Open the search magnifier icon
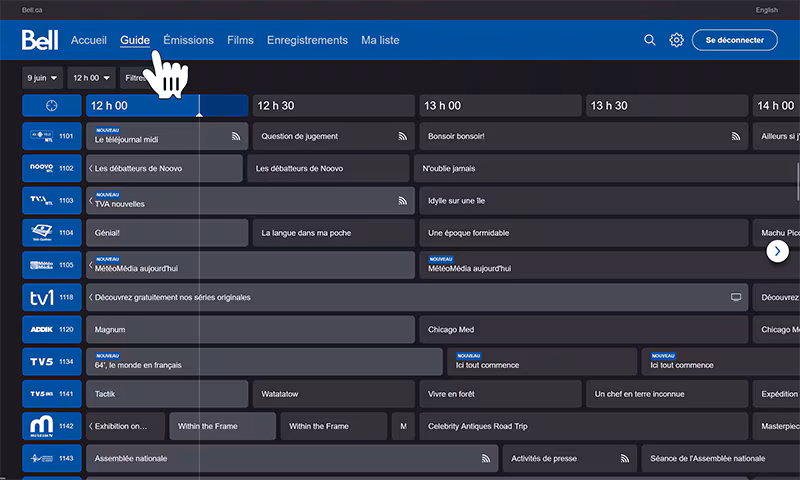The height and width of the screenshot is (480, 800). coord(649,40)
